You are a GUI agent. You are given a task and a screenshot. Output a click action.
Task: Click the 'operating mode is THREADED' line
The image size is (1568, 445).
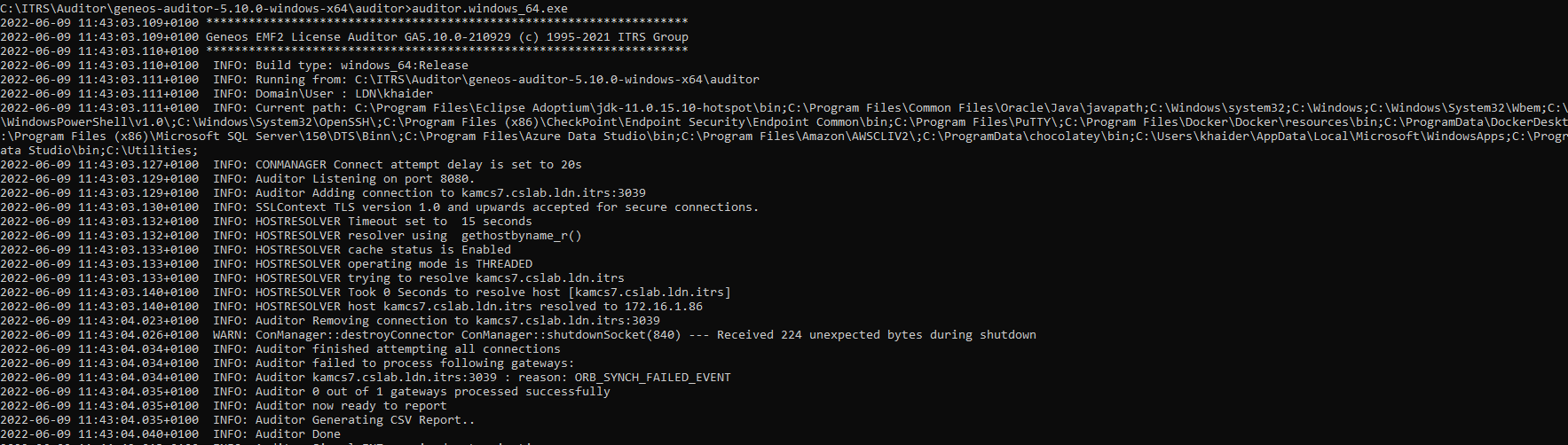pos(393,263)
